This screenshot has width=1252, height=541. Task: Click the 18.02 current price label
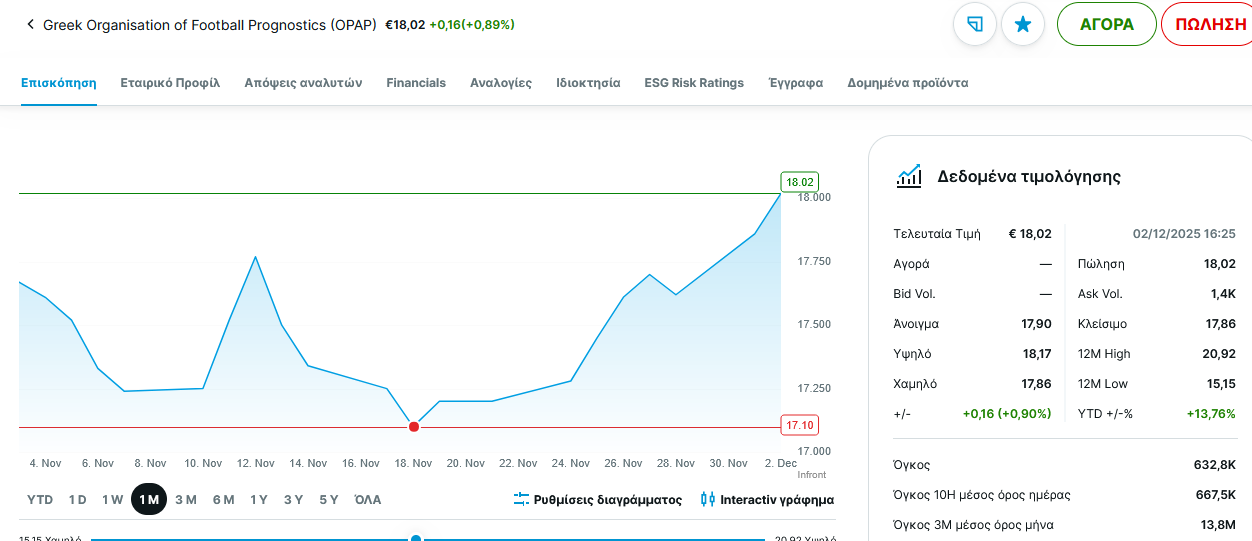(800, 182)
